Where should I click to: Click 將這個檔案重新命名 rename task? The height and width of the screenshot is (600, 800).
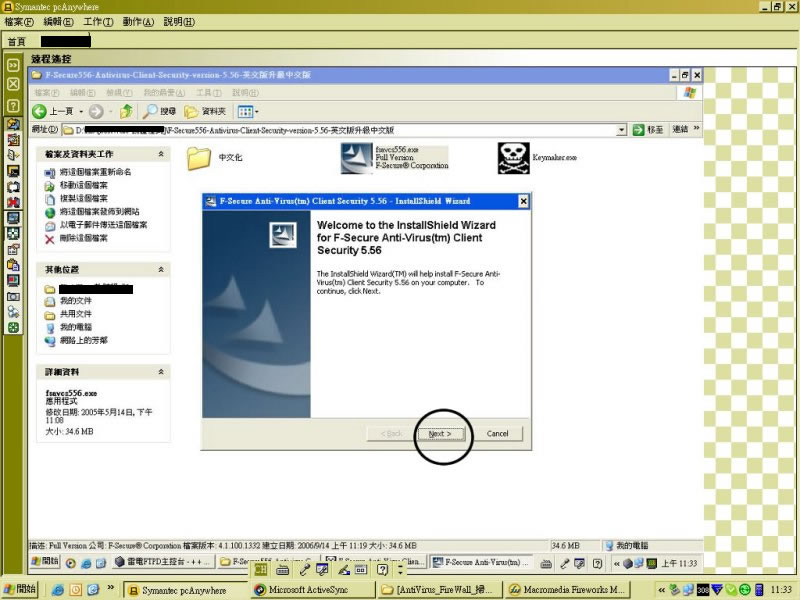click(88, 172)
